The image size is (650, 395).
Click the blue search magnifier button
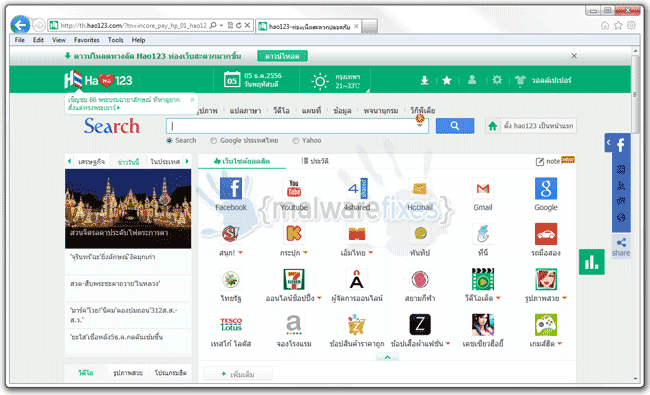click(455, 126)
